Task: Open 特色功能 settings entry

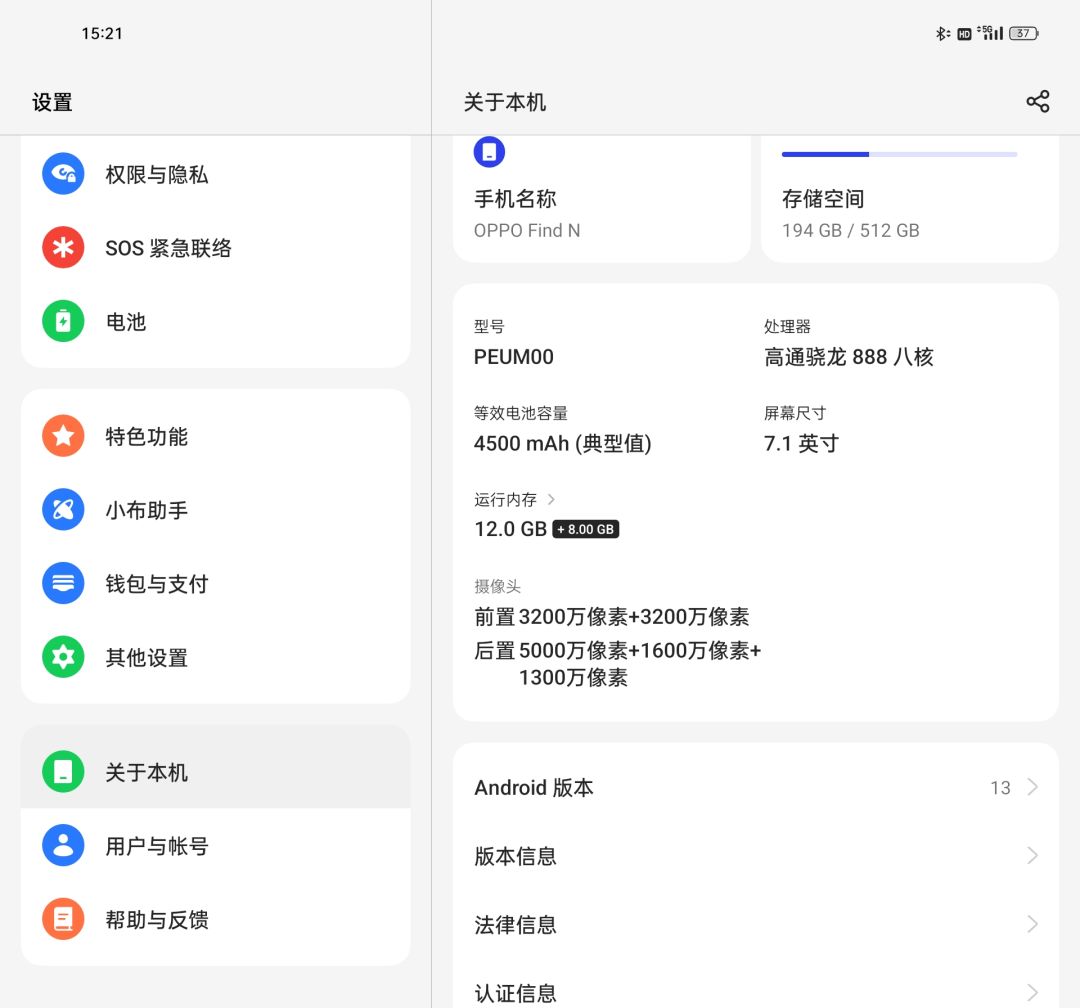Action: [x=216, y=435]
